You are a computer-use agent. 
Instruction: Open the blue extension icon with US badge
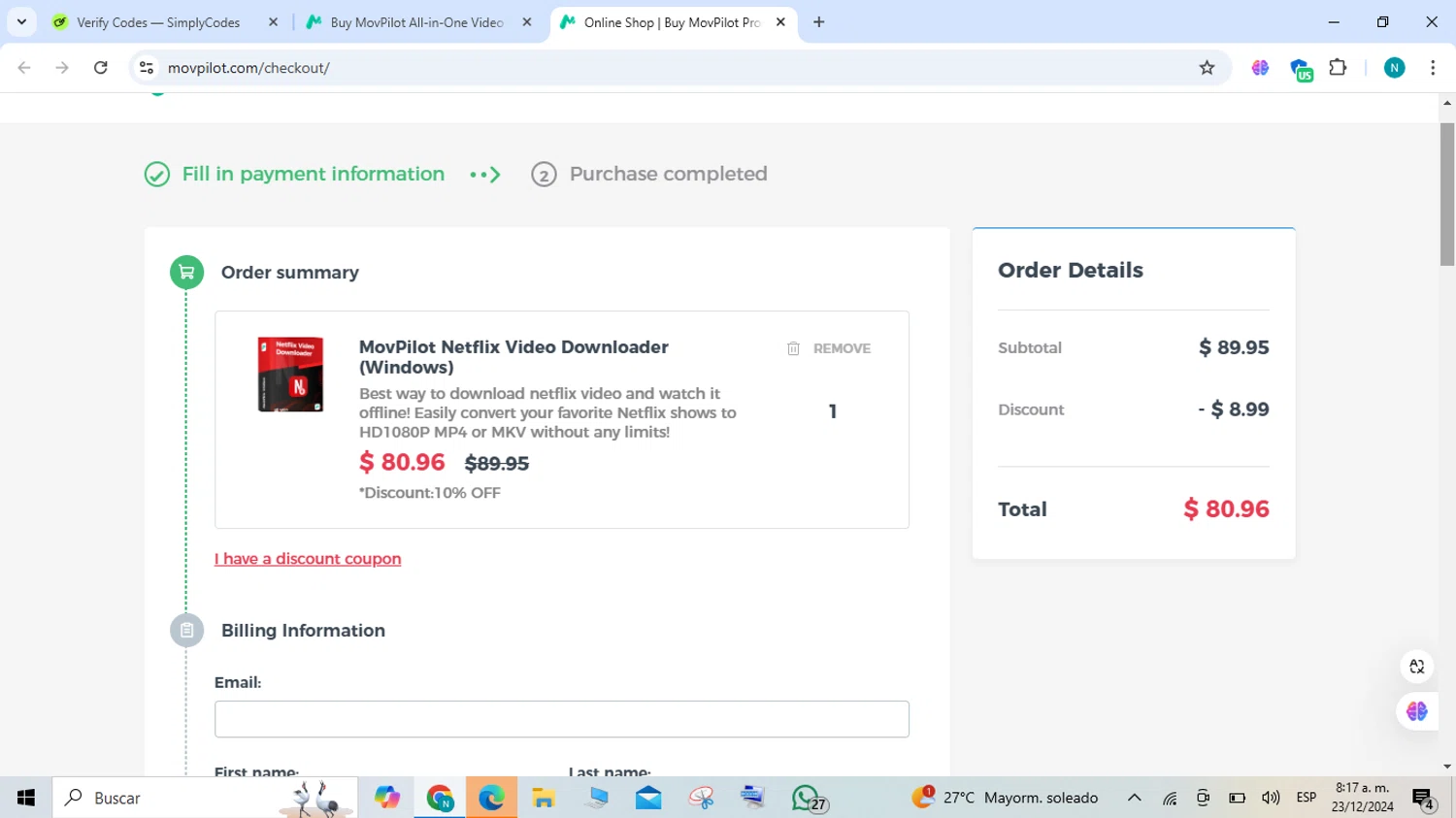pos(1301,69)
